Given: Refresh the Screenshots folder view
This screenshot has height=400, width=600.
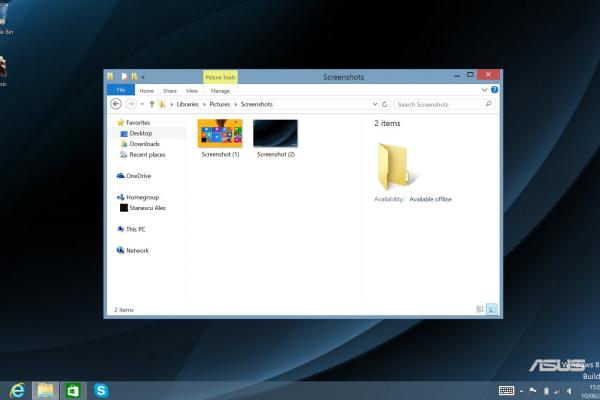Looking at the screenshot, I should pyautogui.click(x=385, y=104).
